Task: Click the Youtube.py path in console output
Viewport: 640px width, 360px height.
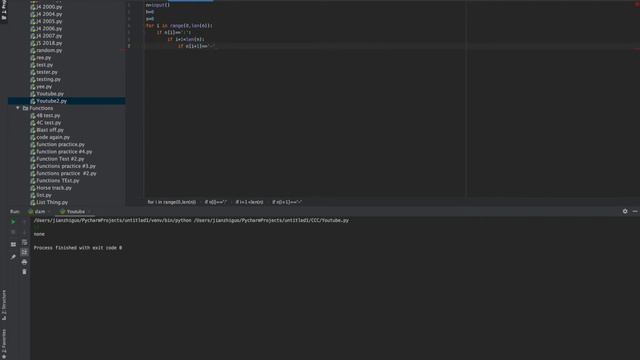Action: point(271,220)
